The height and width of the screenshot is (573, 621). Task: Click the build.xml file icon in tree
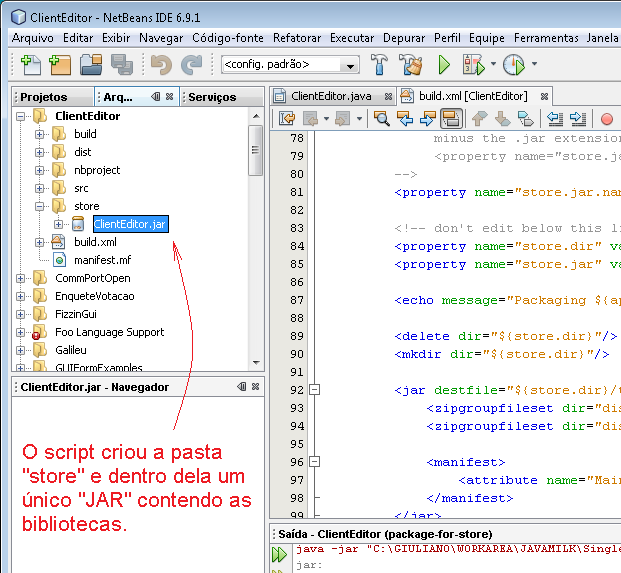pyautogui.click(x=58, y=242)
